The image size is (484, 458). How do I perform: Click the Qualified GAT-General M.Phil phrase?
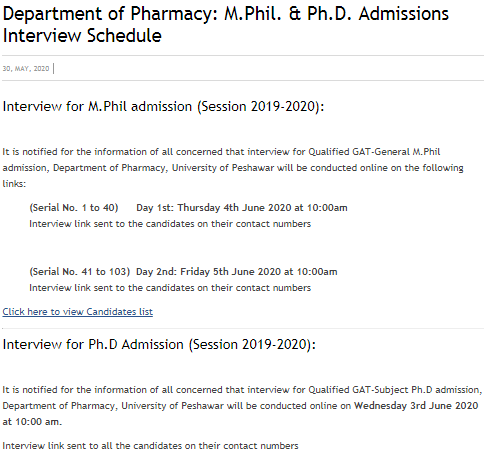[374, 152]
